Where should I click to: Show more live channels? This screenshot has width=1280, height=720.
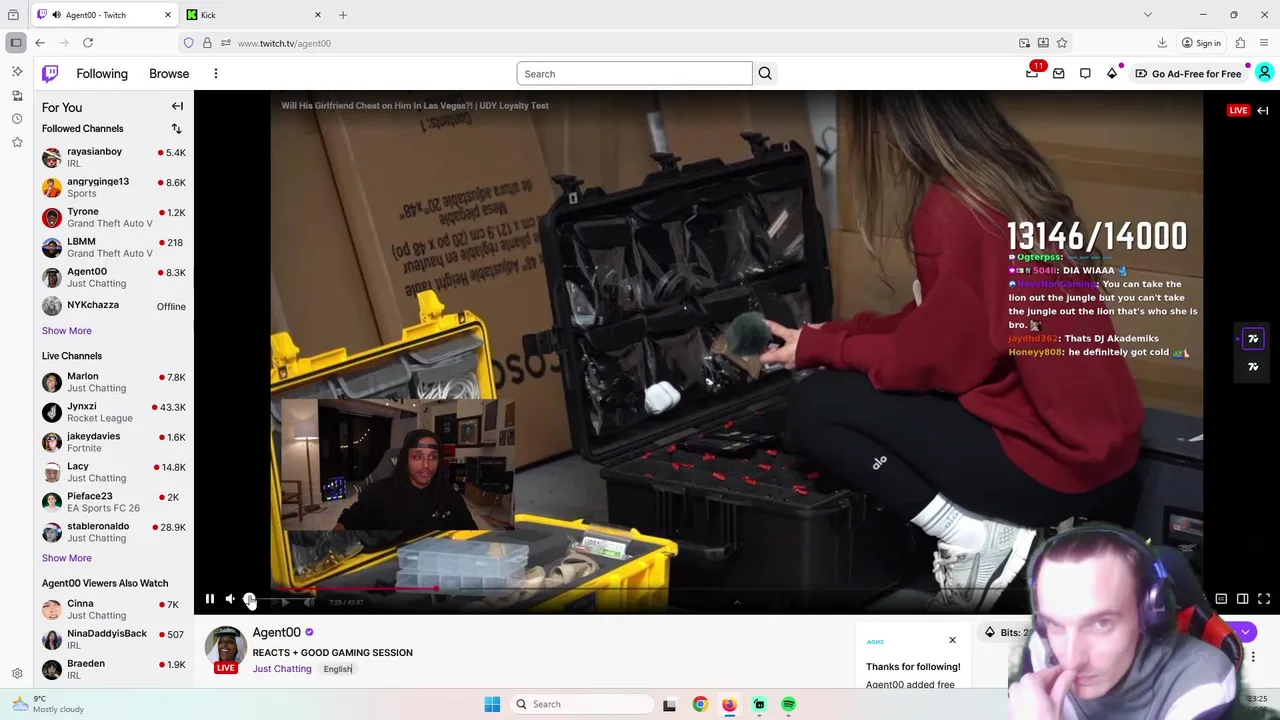66,558
